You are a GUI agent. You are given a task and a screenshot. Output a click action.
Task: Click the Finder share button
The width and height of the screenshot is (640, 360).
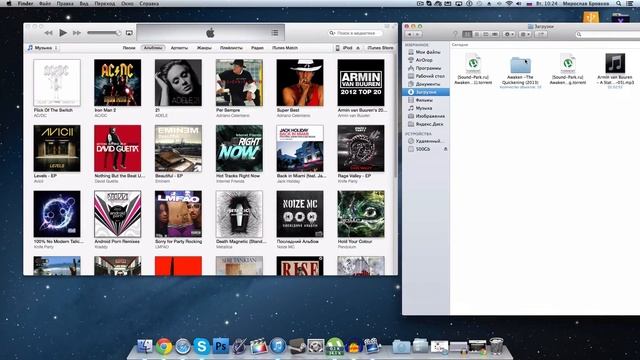pos(541,34)
